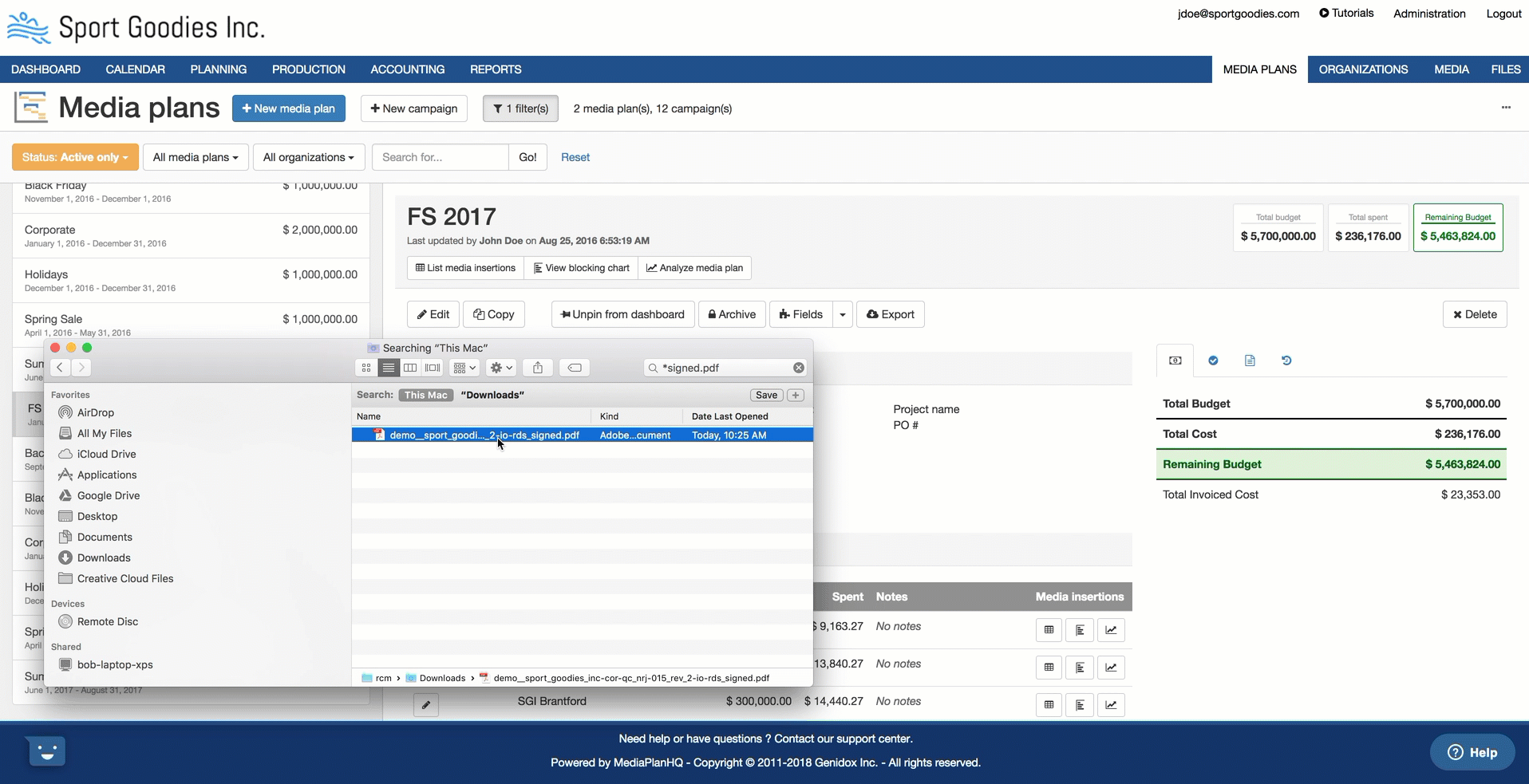This screenshot has height=784, width=1529.
Task: Open the Status: Active only dropdown
Action: (75, 157)
